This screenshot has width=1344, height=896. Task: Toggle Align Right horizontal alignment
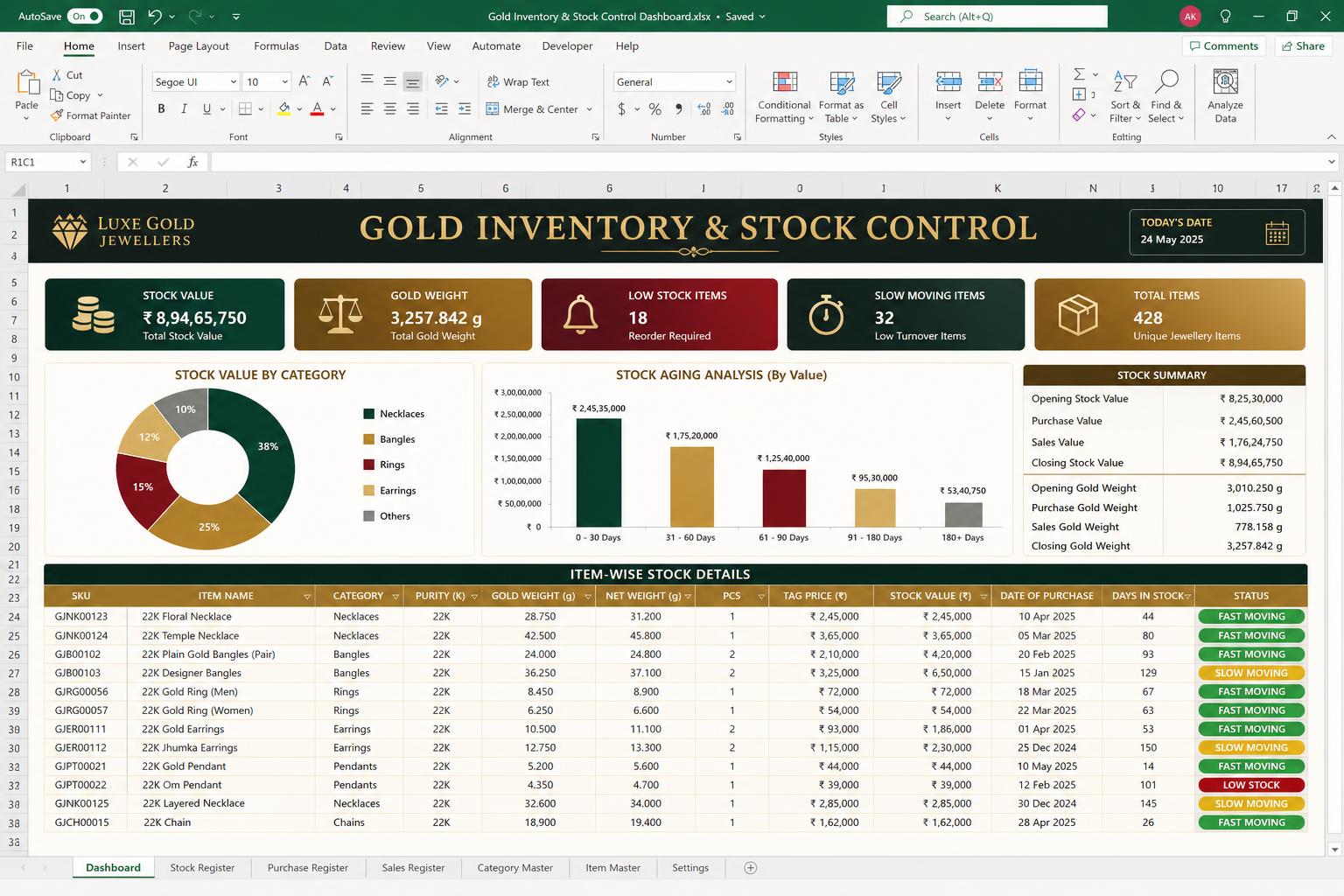tap(413, 109)
